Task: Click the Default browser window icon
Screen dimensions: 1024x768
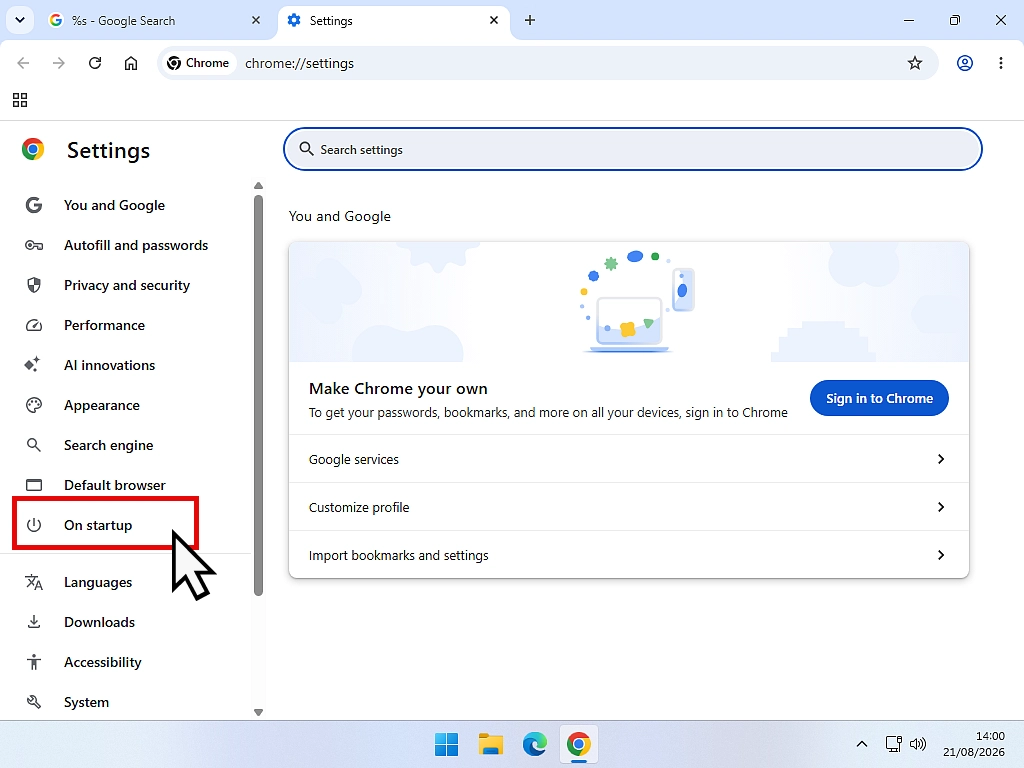Action: (x=33, y=485)
